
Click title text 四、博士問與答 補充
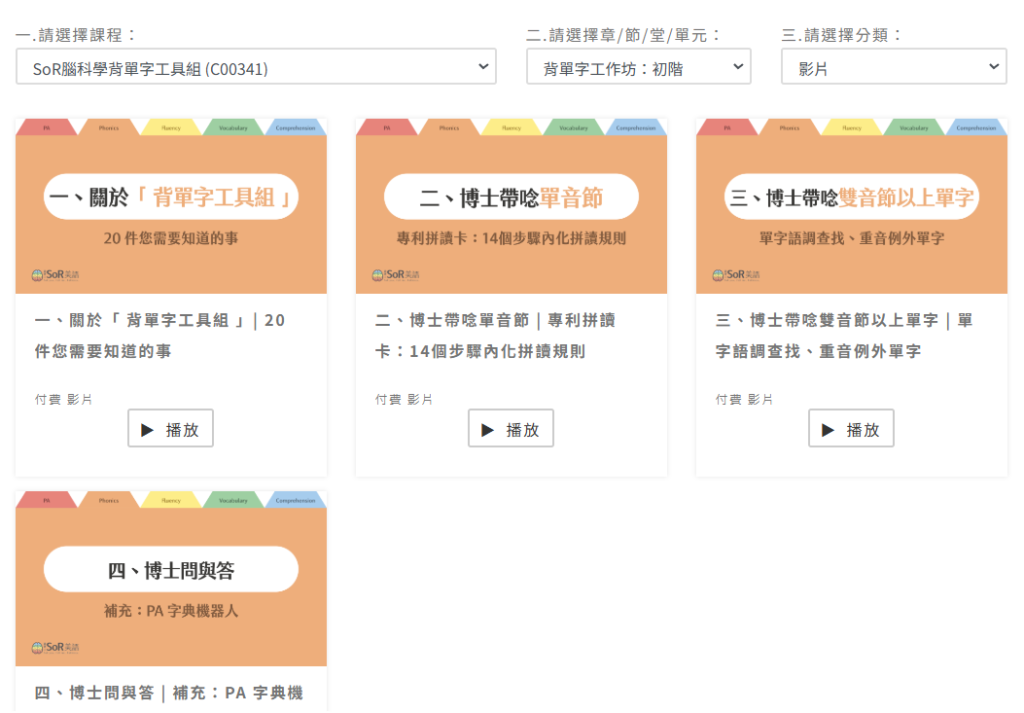pyautogui.click(x=168, y=693)
